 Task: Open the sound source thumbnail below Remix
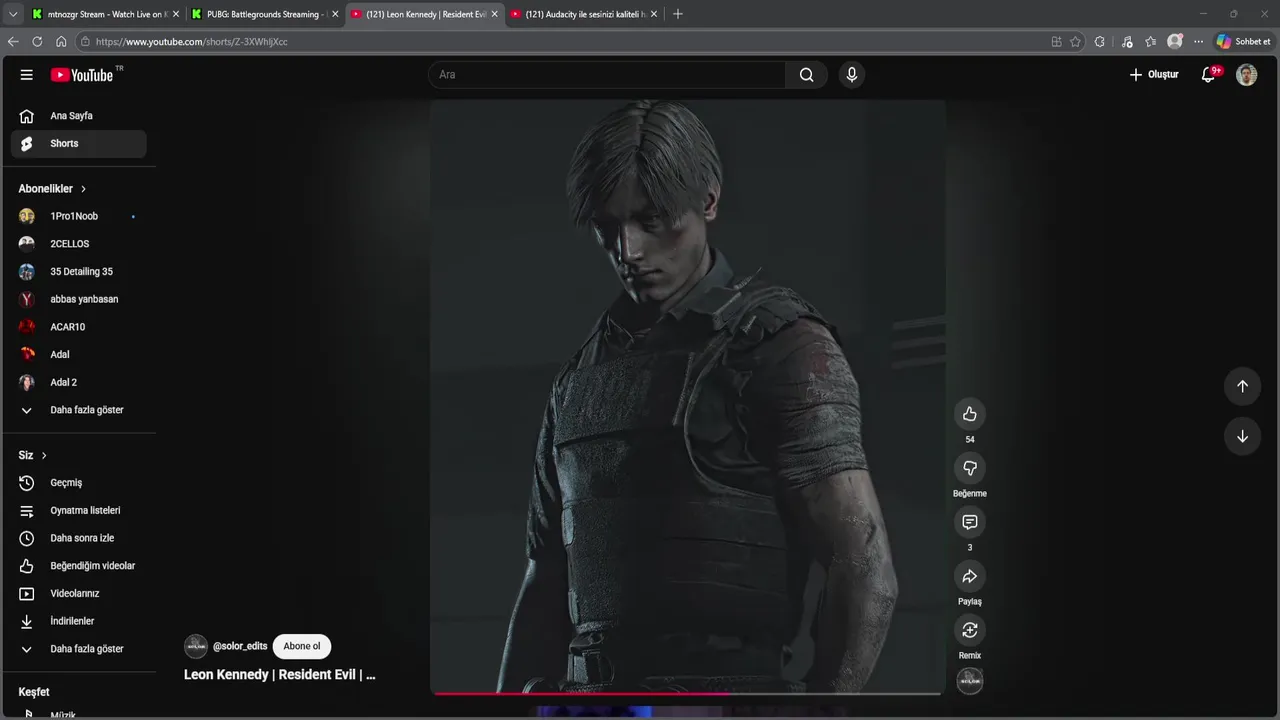pos(969,681)
